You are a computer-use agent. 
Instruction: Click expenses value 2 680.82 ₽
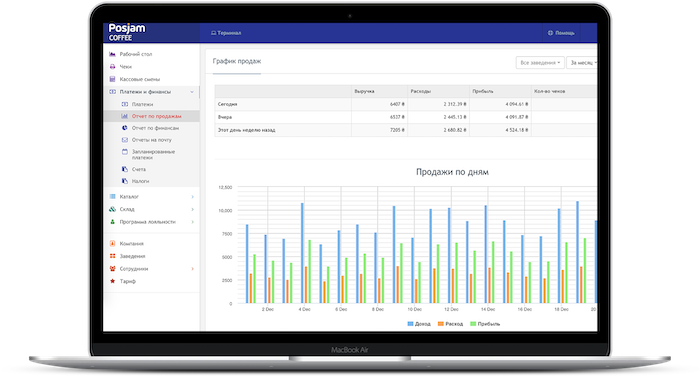click(x=455, y=130)
